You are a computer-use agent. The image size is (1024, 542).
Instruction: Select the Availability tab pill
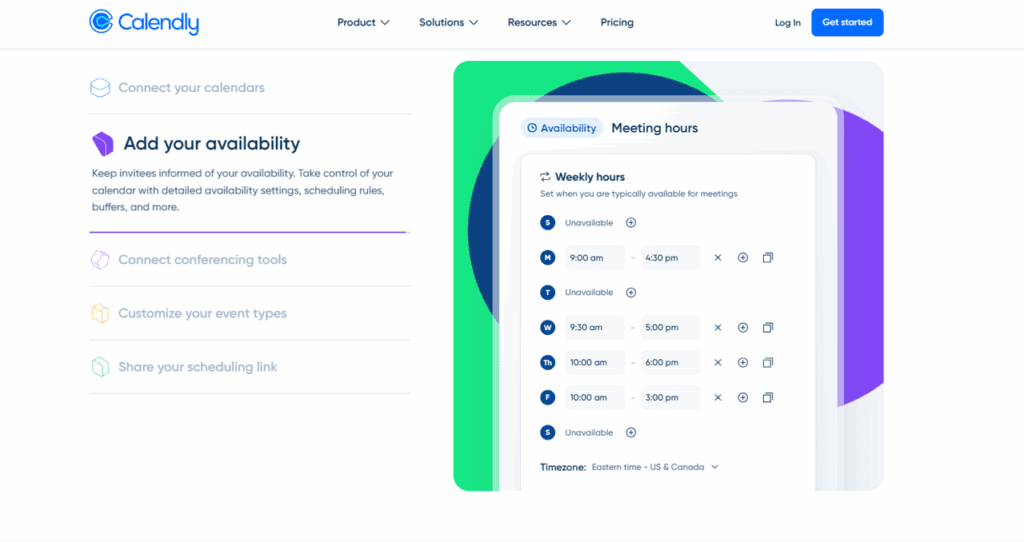(x=561, y=128)
